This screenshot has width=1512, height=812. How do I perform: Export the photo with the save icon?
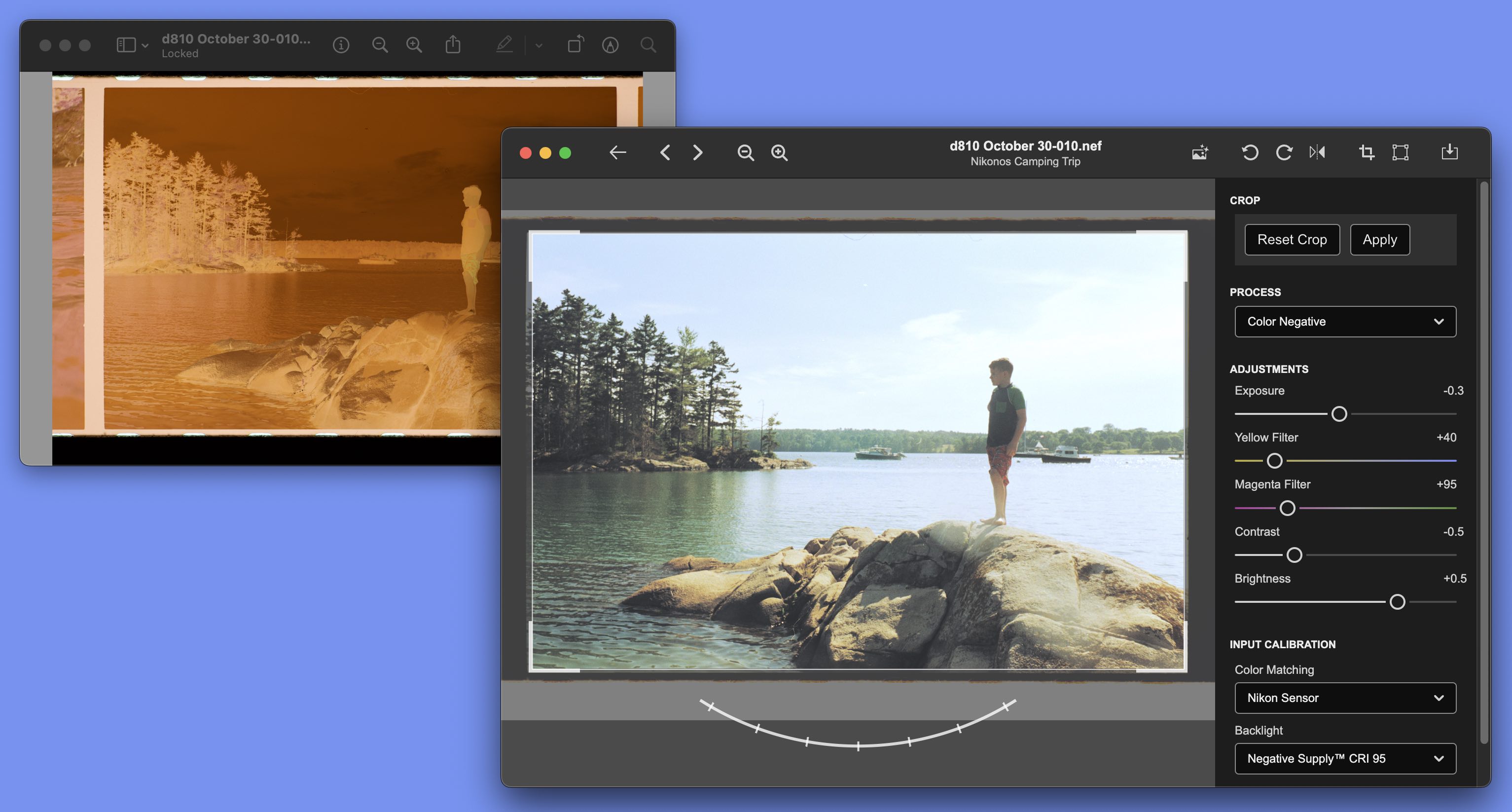[x=1450, y=152]
